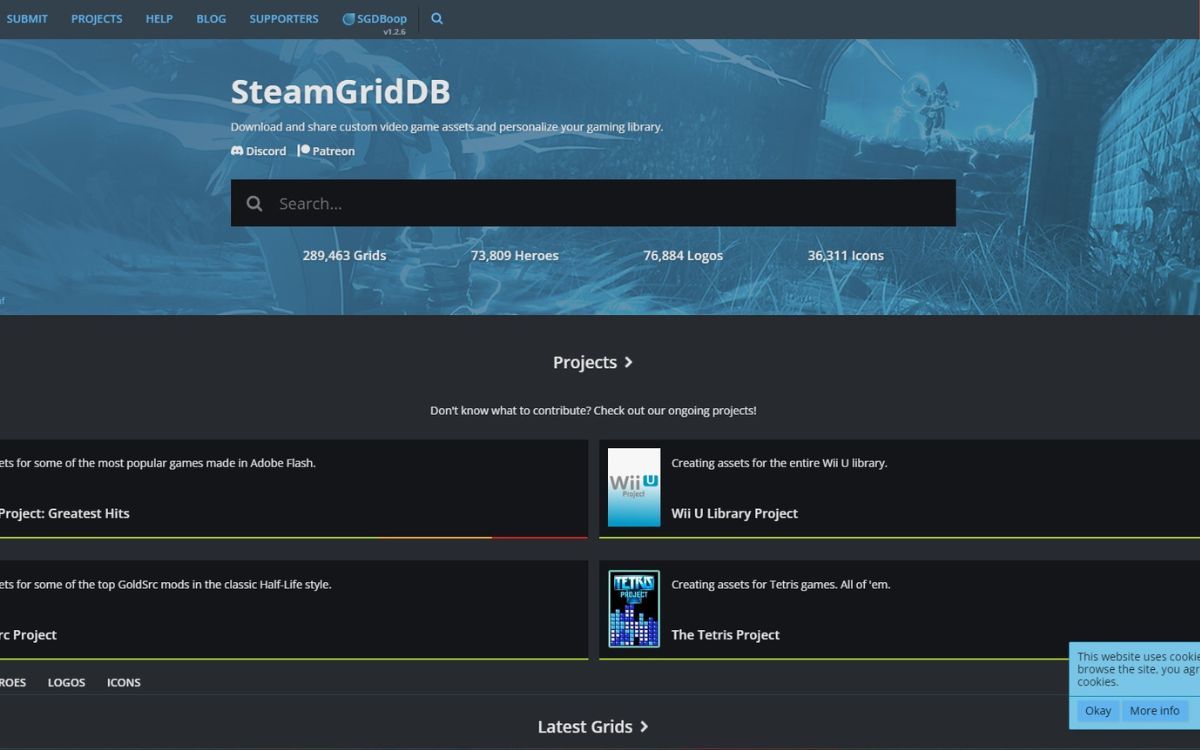1200x750 pixels.
Task: Follow the 73,809 Heroes link
Action: click(514, 255)
